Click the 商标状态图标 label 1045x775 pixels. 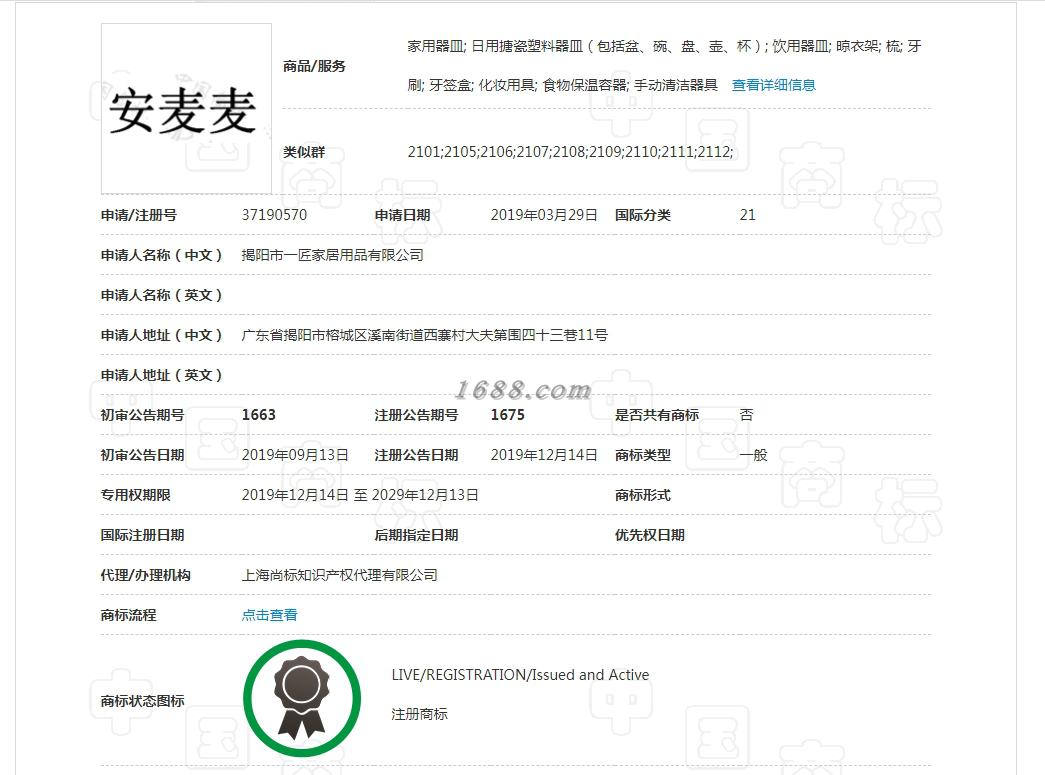pyautogui.click(x=143, y=701)
